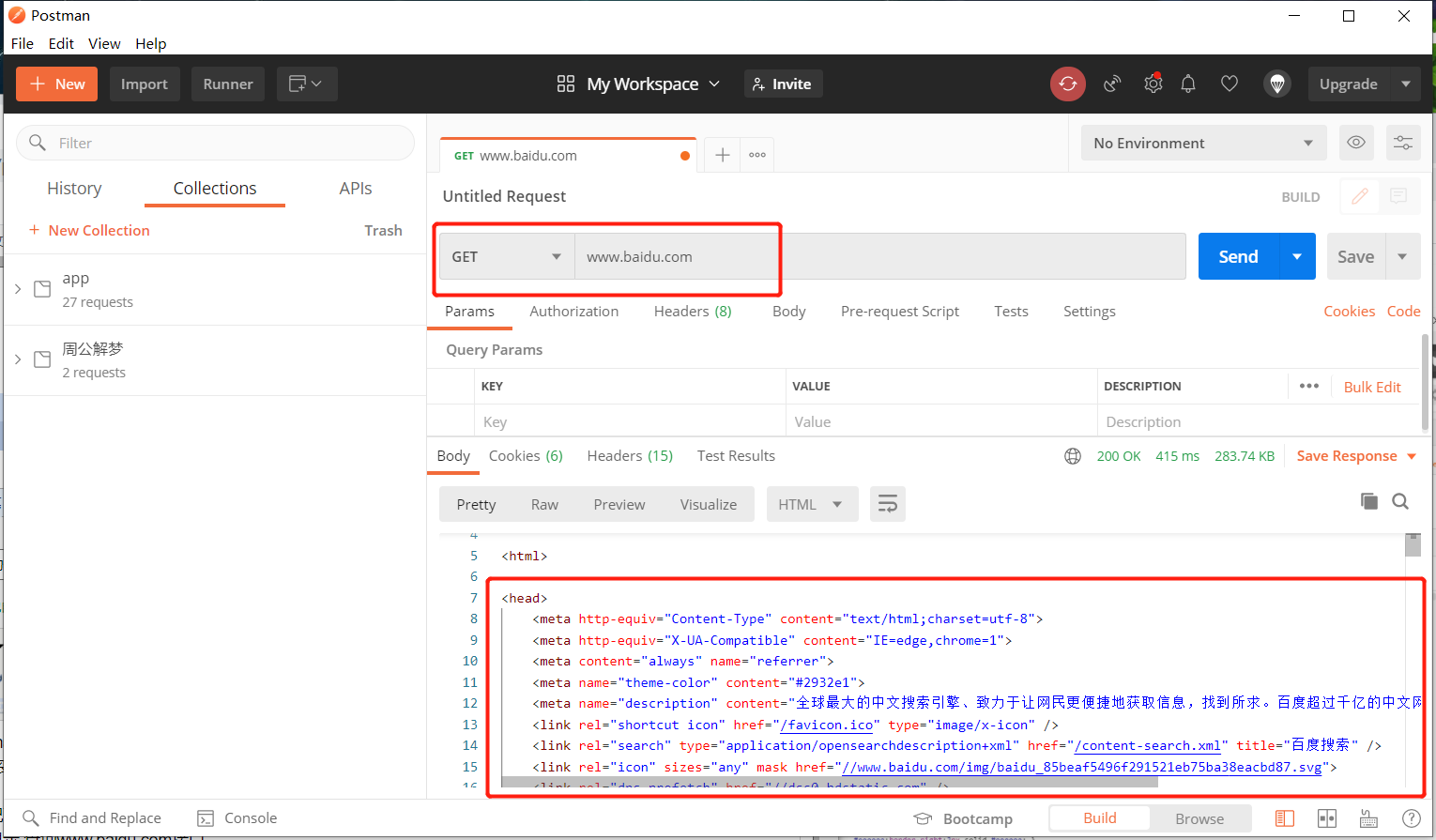Open the Tests request tab

(1012, 312)
